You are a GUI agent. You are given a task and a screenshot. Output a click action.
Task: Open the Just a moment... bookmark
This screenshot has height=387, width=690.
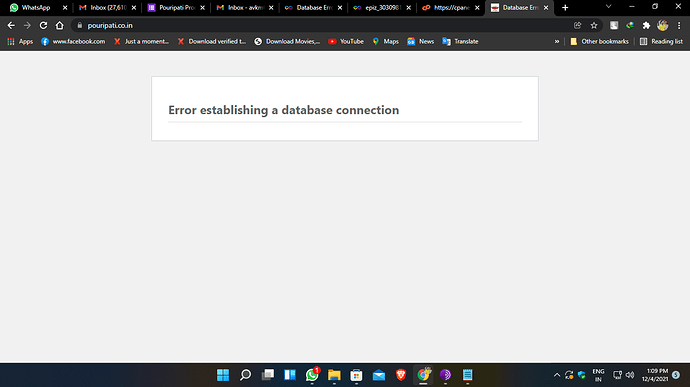coord(141,41)
